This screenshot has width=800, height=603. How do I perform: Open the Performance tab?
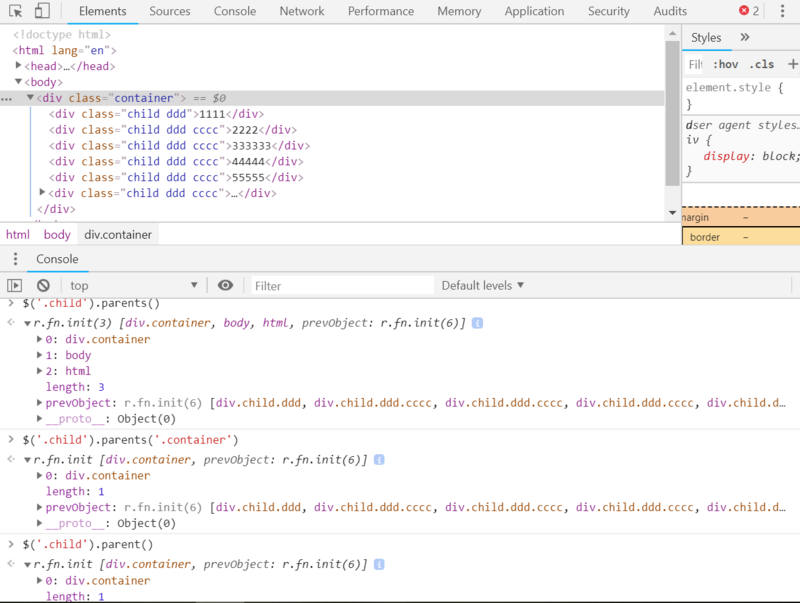click(x=381, y=11)
